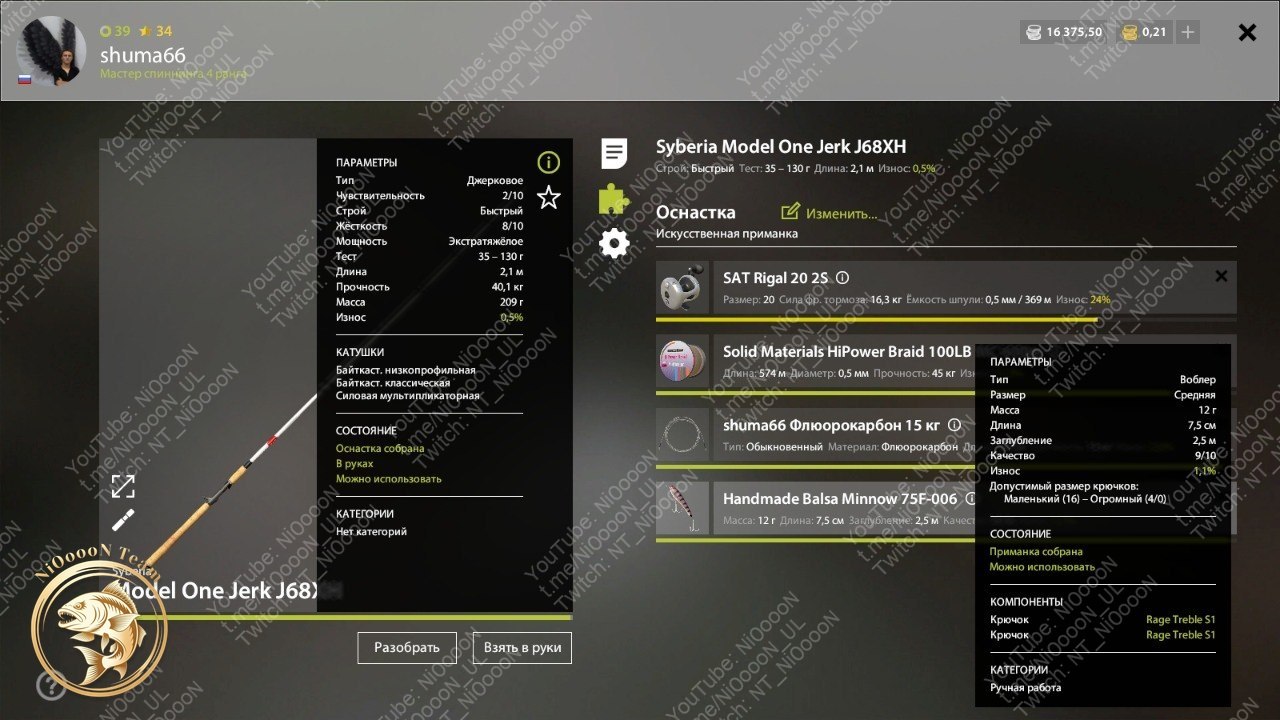
Task: Click the Разобрать button
Action: [x=407, y=648]
